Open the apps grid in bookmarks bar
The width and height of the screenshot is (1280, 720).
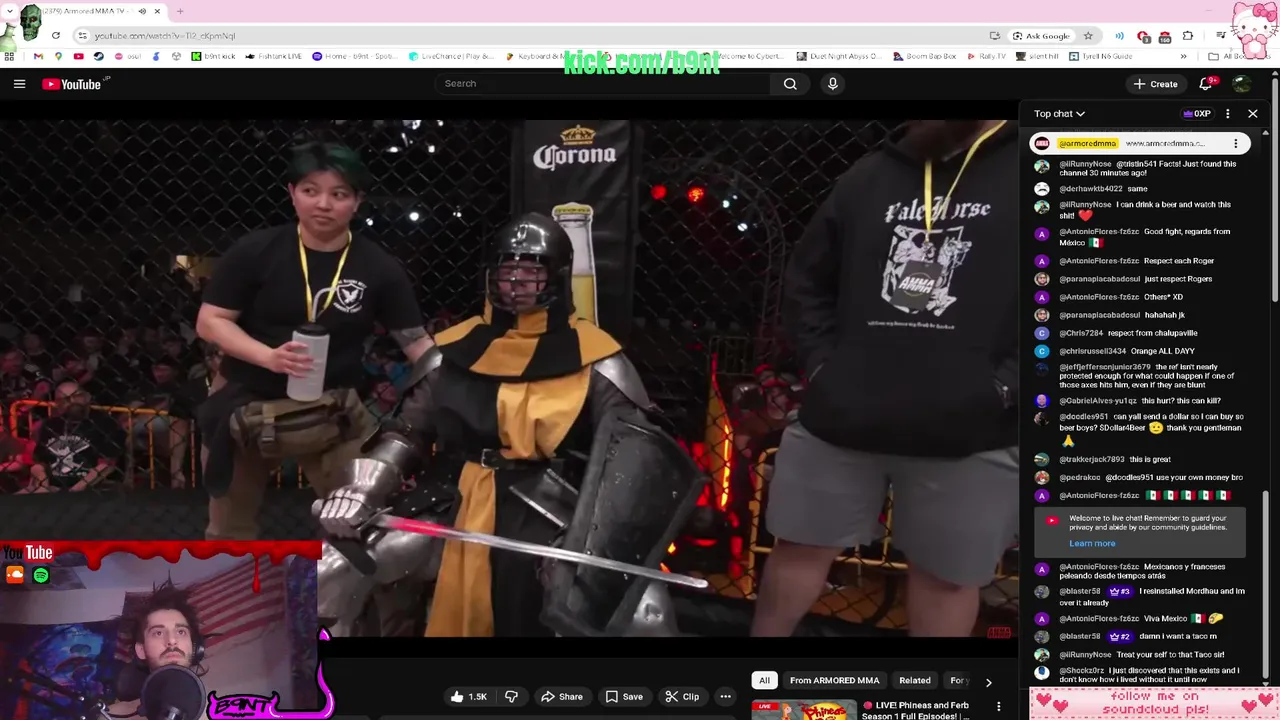(9, 56)
